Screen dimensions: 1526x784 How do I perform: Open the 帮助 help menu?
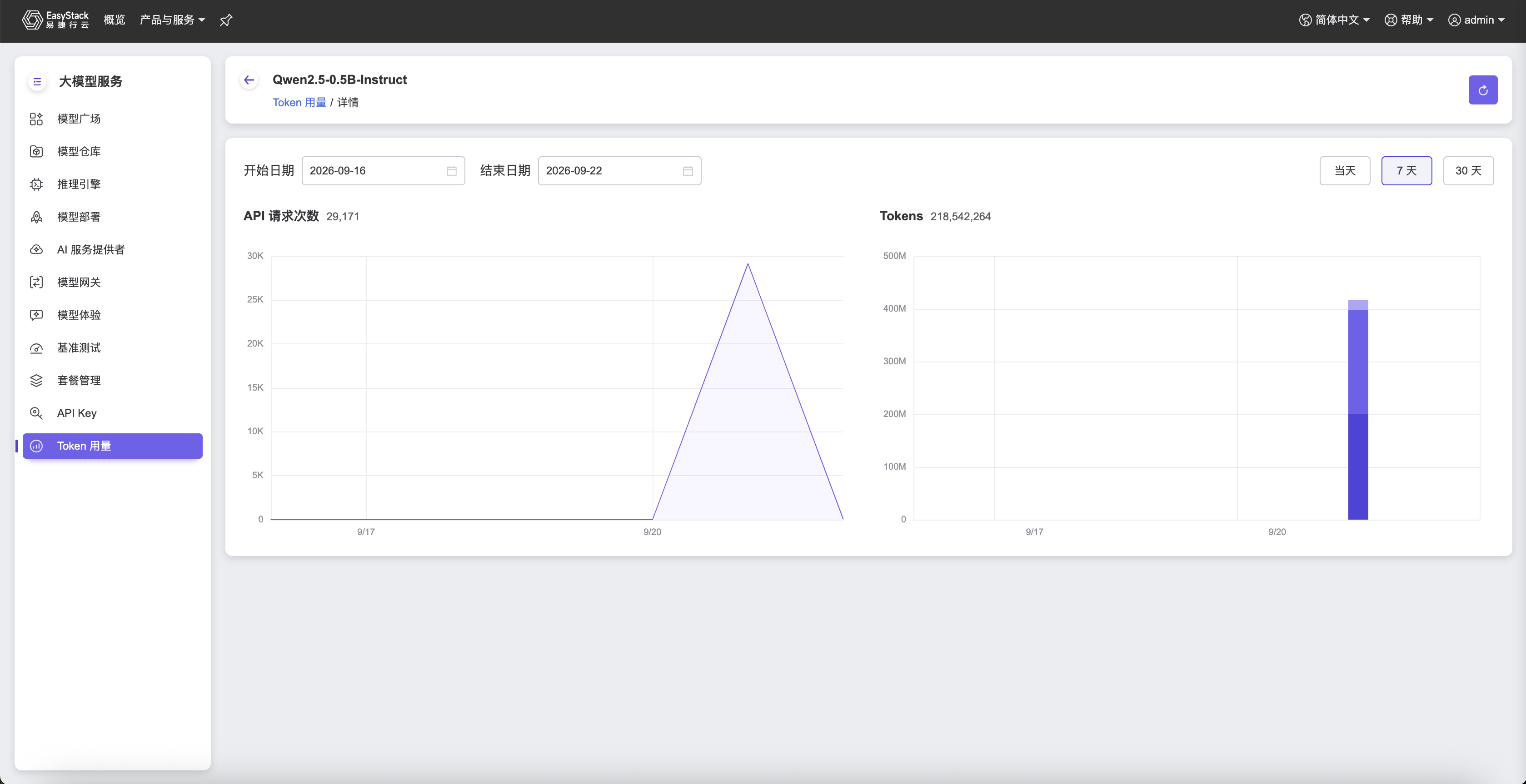pos(1409,20)
